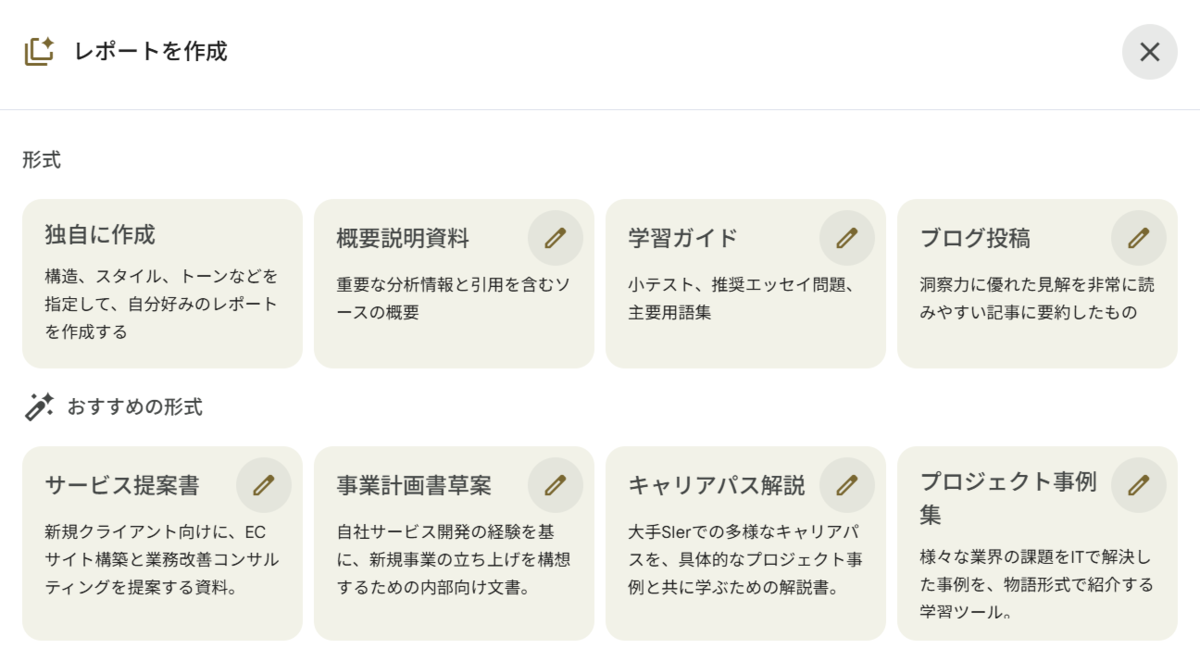Click pencil icon on 事業計画書草案 card
Image resolution: width=1200 pixels, height=649 pixels.
tap(555, 485)
